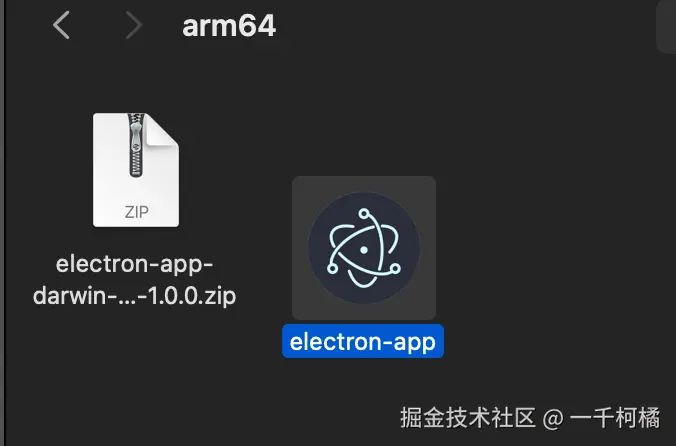Click the arm64 folder title
Viewport: 676px width, 446px height.
pos(229,26)
